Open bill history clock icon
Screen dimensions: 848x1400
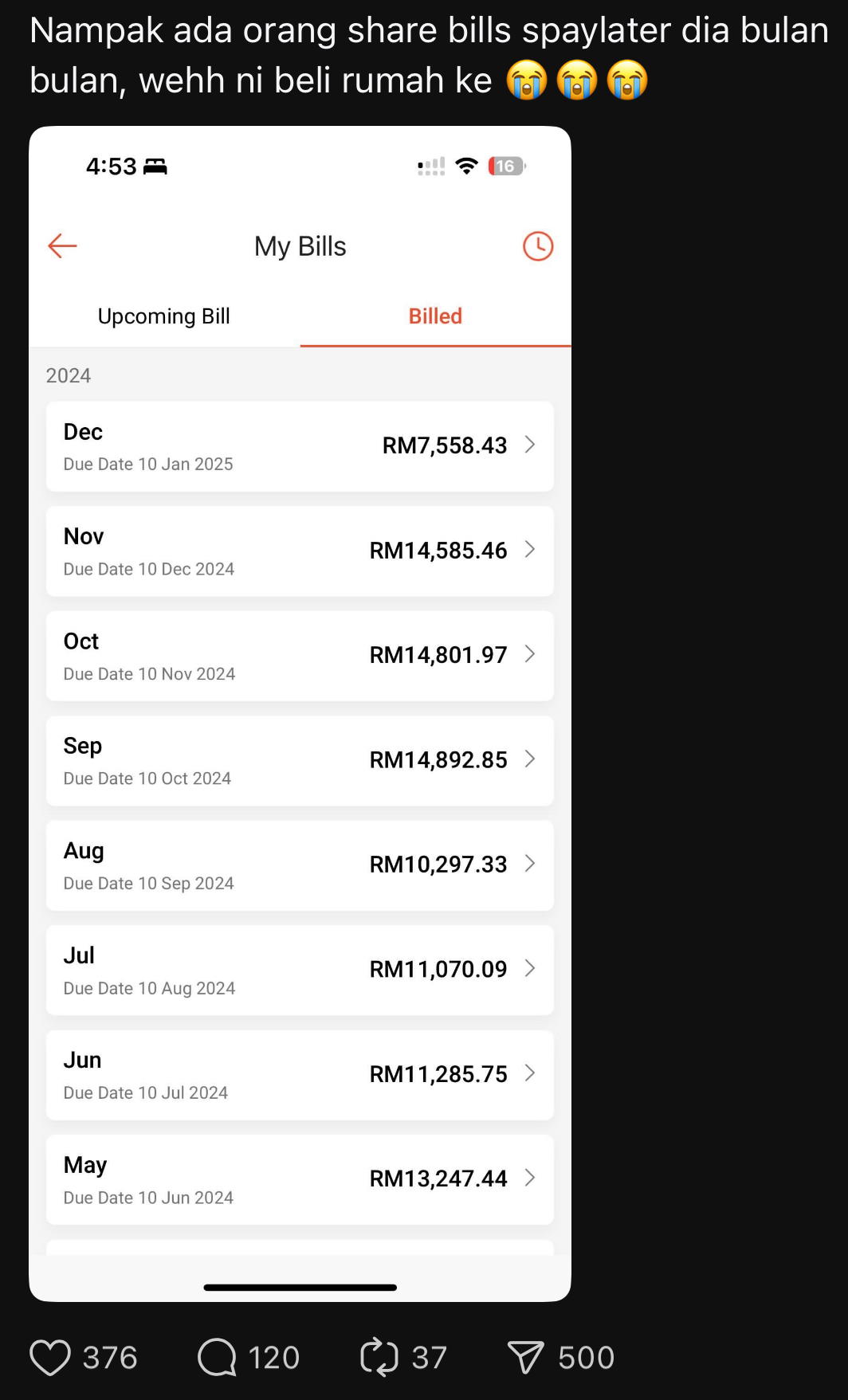pyautogui.click(x=538, y=246)
